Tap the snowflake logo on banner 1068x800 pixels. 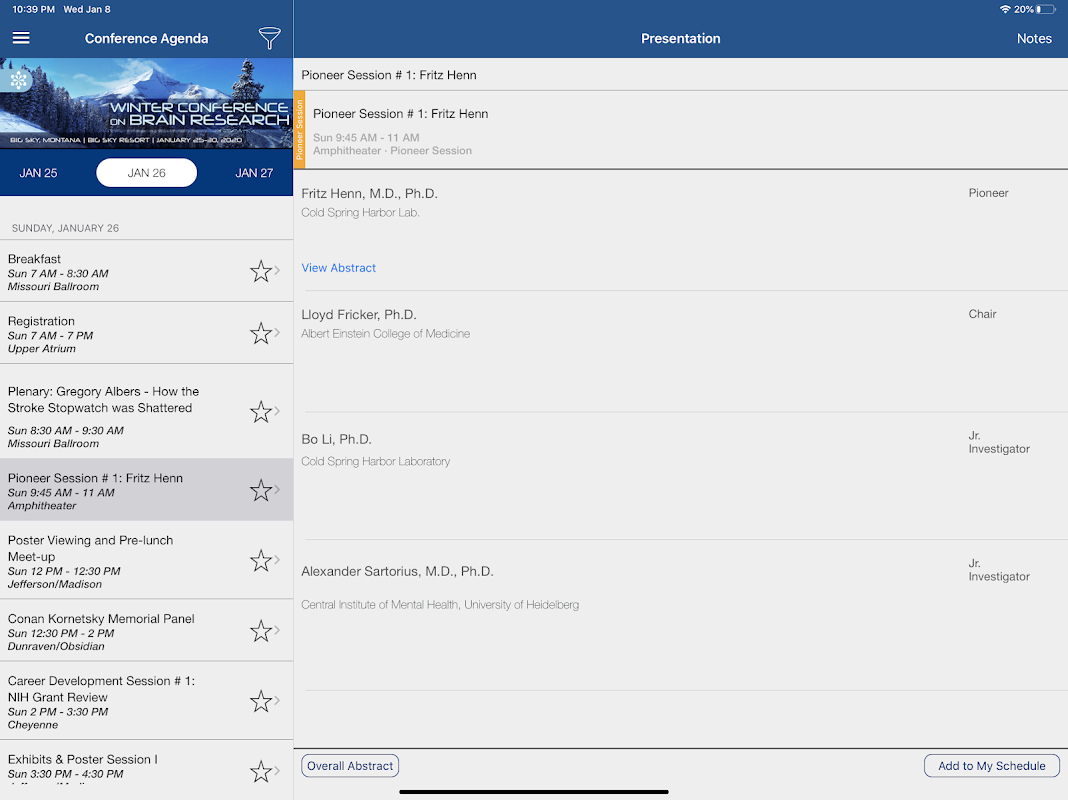click(x=18, y=80)
